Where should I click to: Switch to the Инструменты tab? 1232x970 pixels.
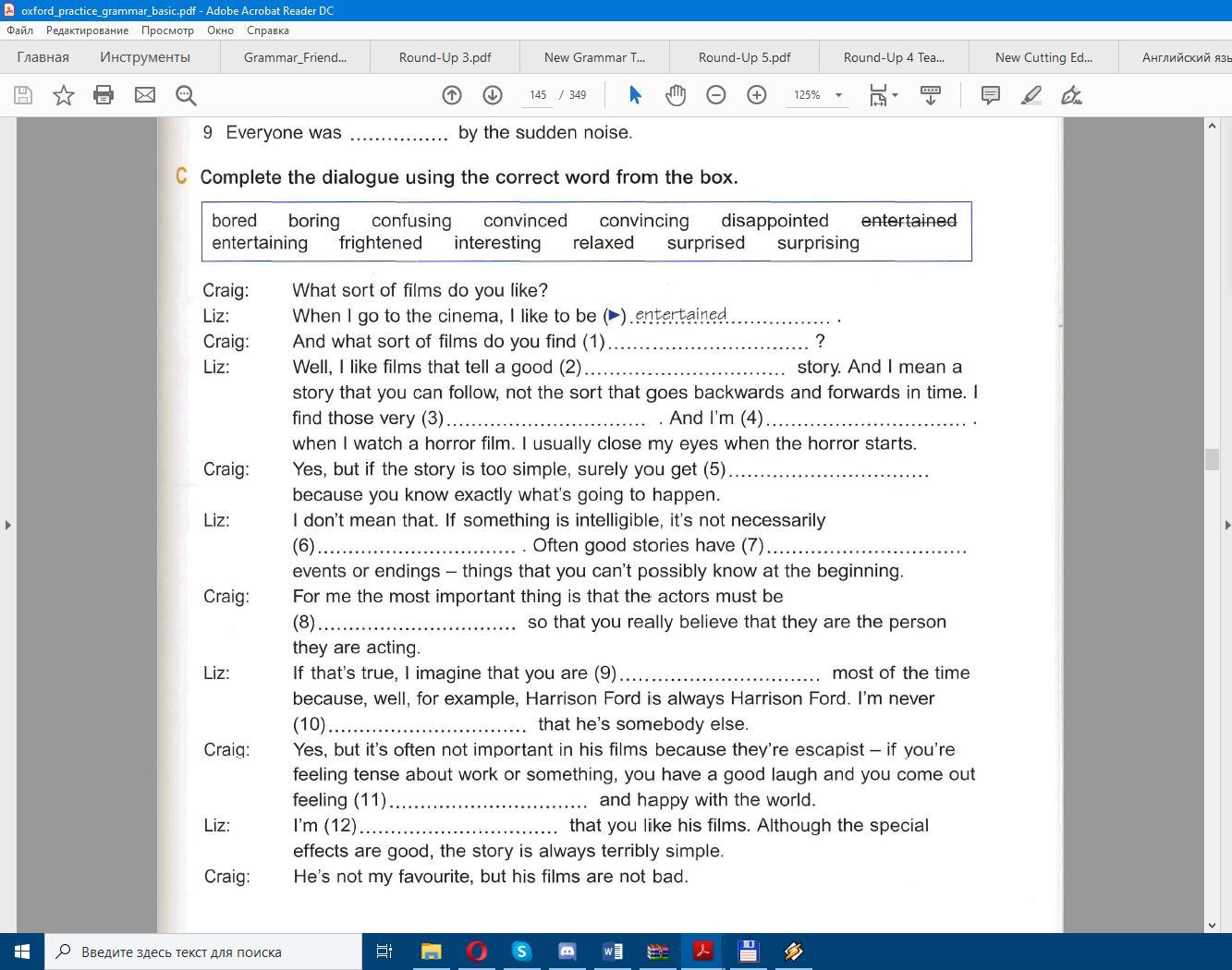[x=145, y=57]
